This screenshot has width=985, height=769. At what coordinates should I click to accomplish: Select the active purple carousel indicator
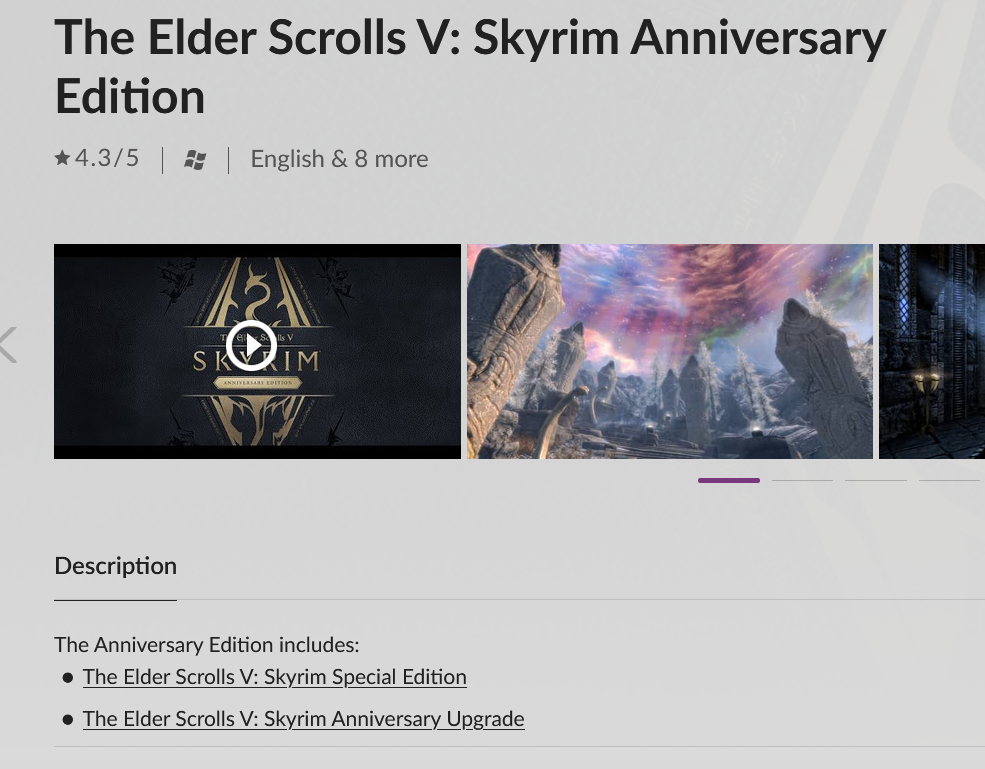pyautogui.click(x=728, y=480)
